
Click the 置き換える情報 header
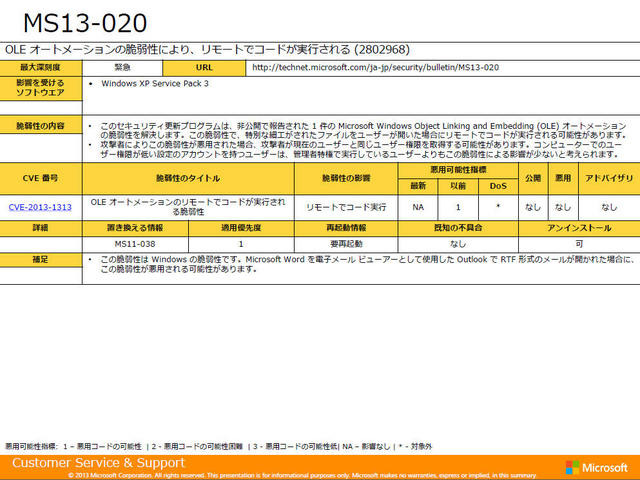tap(135, 228)
